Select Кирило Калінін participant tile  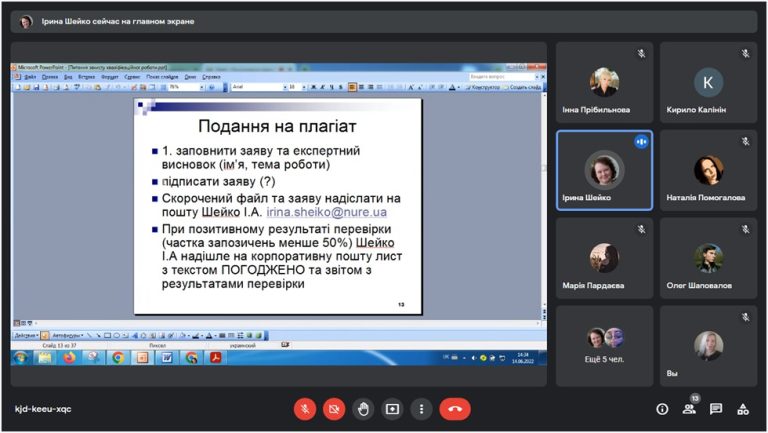pyautogui.click(x=708, y=82)
